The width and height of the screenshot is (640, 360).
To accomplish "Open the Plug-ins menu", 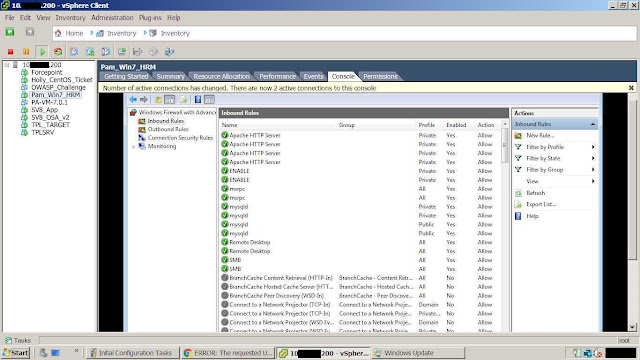I will tap(150, 18).
